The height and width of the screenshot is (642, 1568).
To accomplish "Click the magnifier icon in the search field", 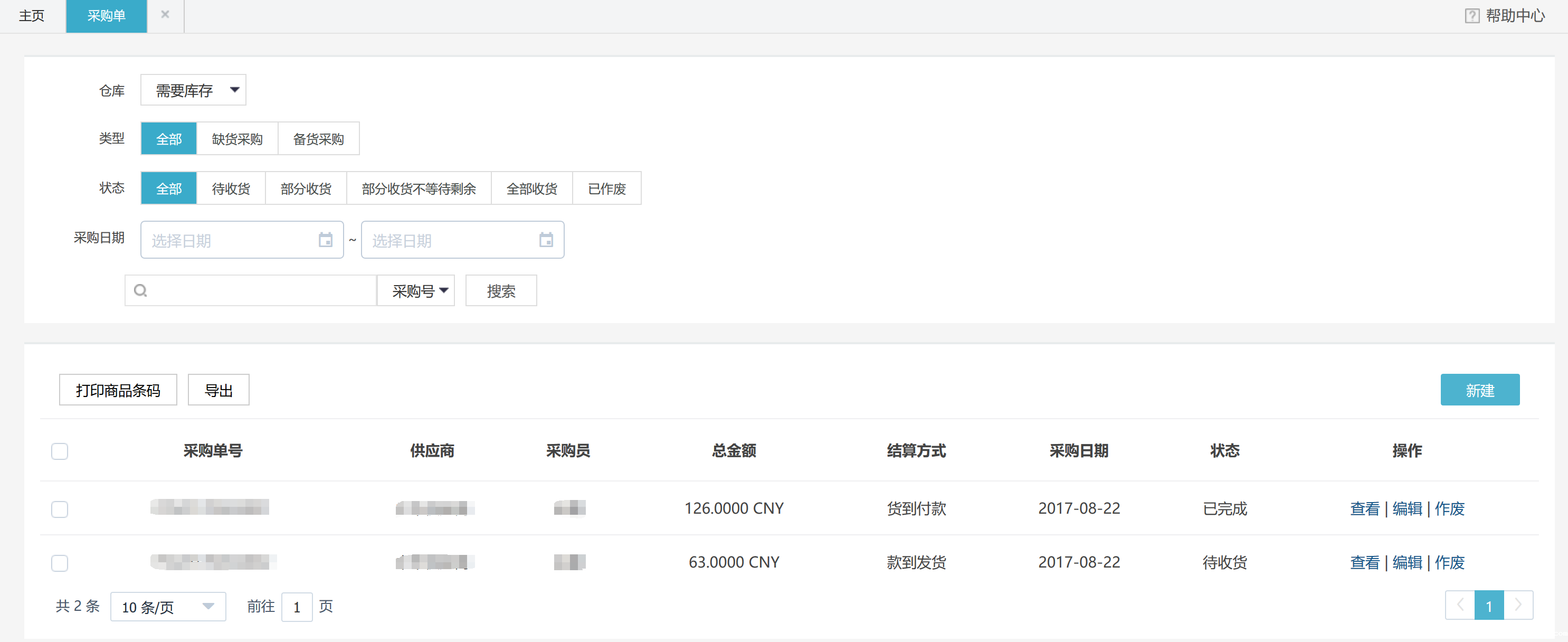I will coord(140,290).
